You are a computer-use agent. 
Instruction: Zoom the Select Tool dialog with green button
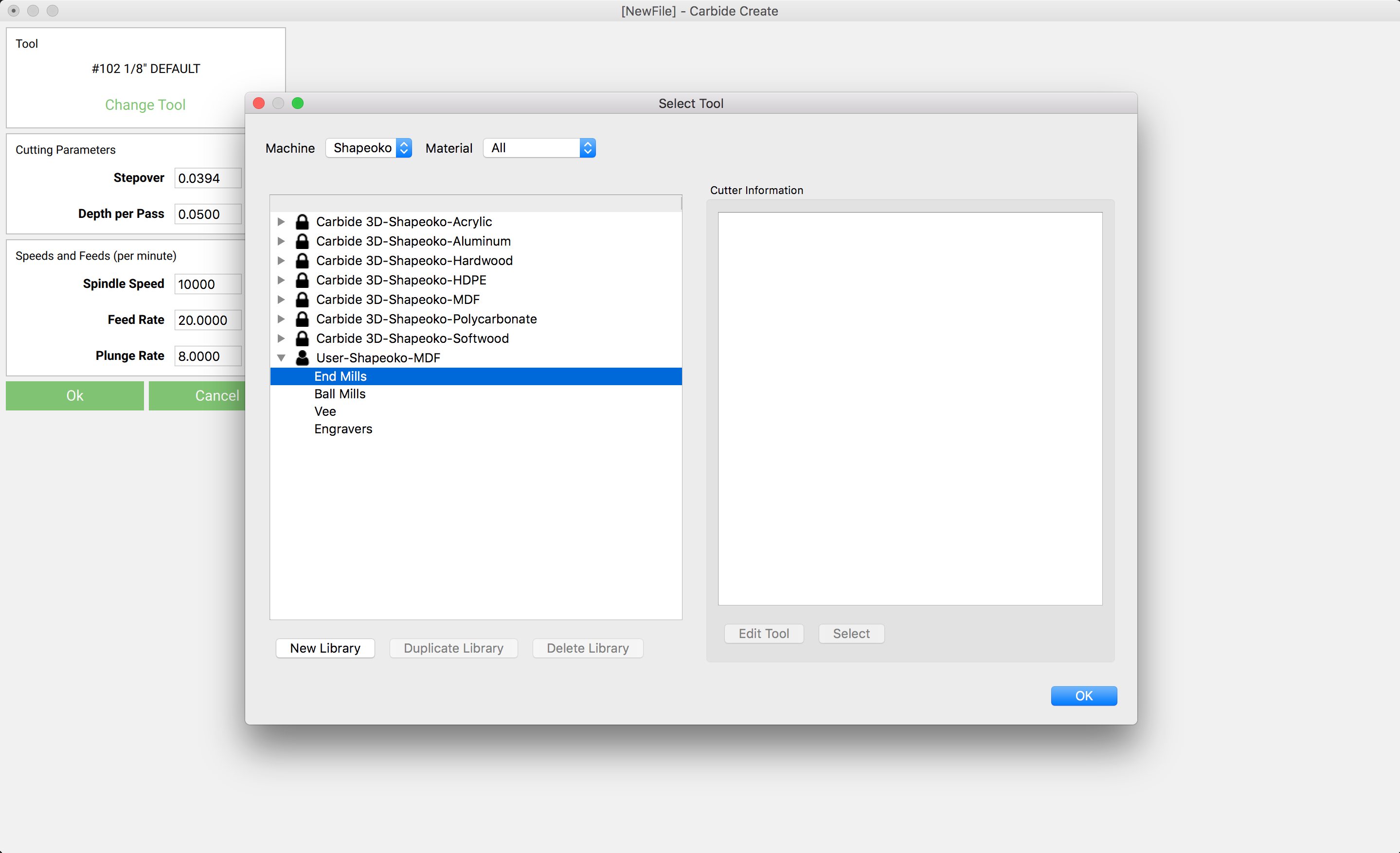click(298, 103)
